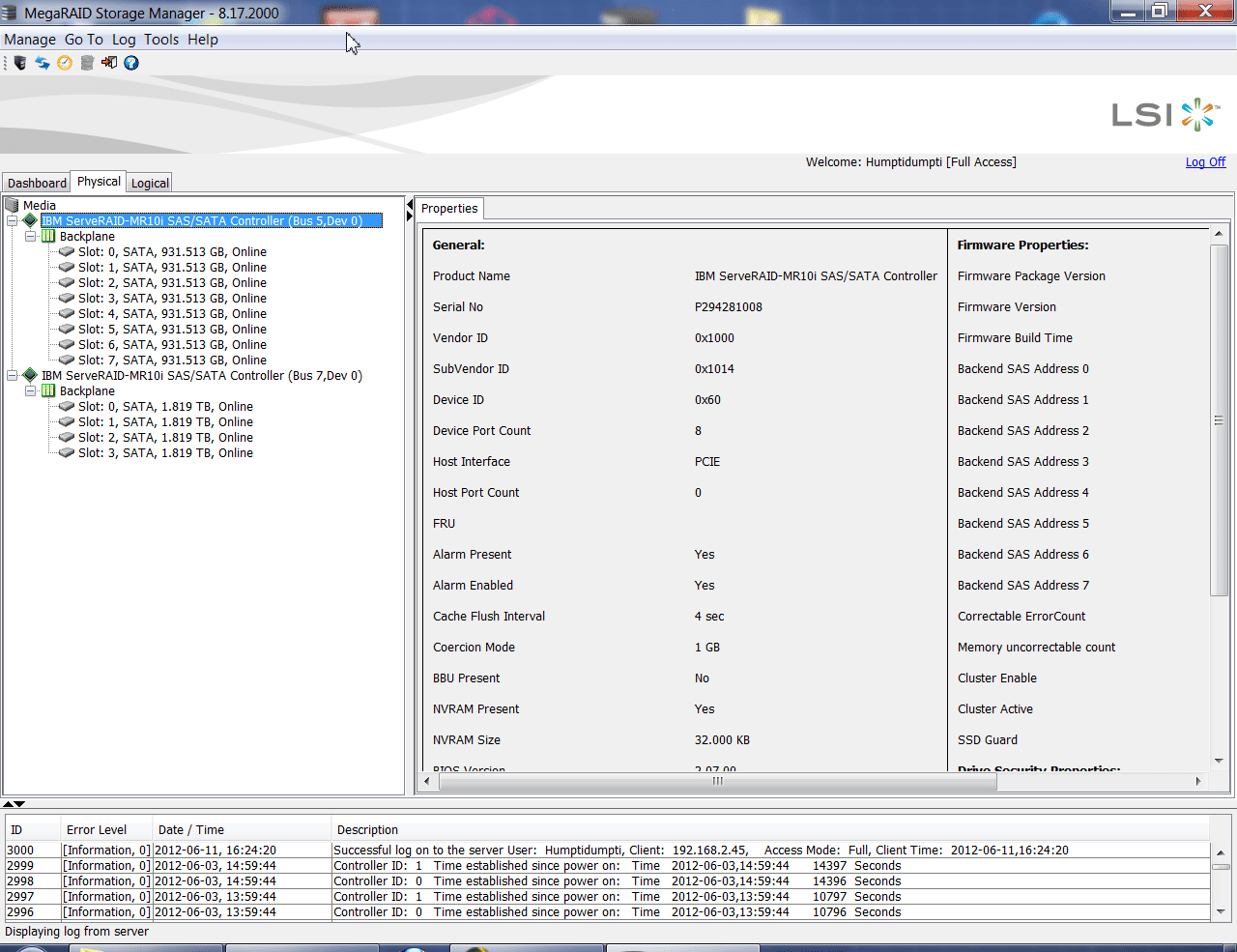Open help via the blue question mark icon
The height and width of the screenshot is (952, 1237).
click(131, 63)
